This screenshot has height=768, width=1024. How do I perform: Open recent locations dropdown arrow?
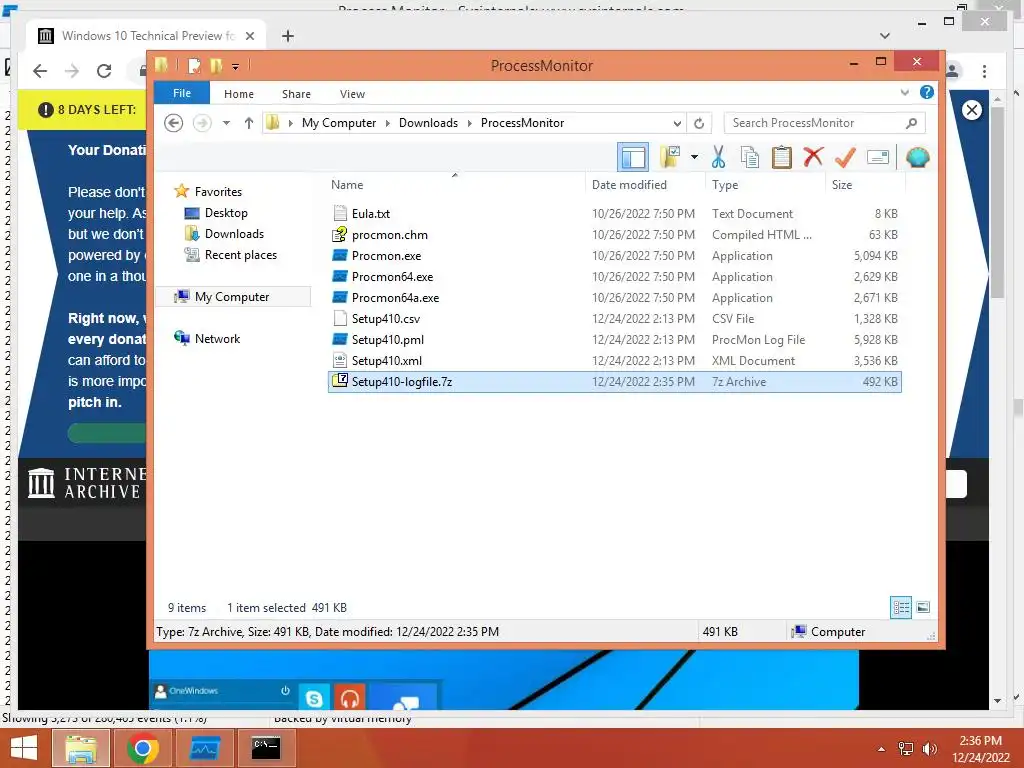(226, 123)
